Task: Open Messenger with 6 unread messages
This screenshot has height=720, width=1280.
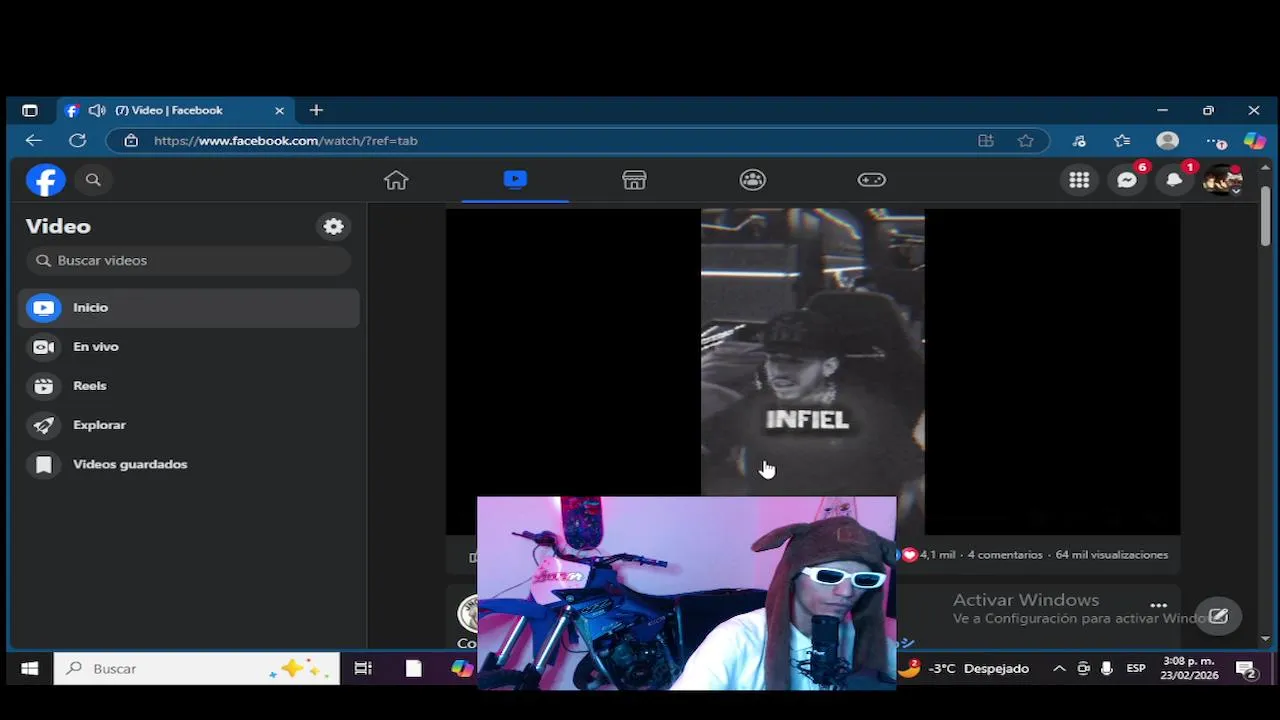Action: click(x=1127, y=180)
